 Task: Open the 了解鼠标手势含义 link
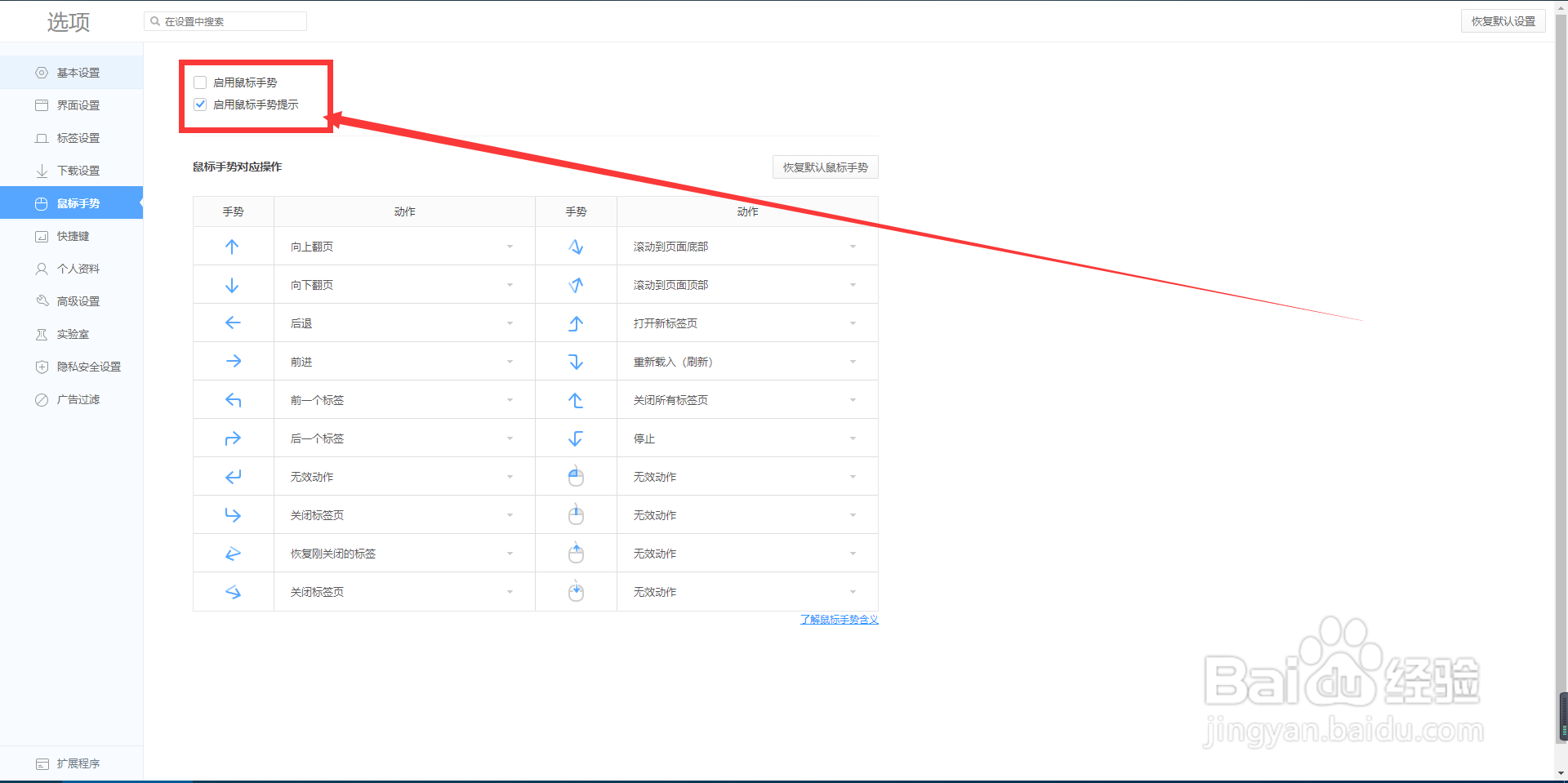pos(839,620)
